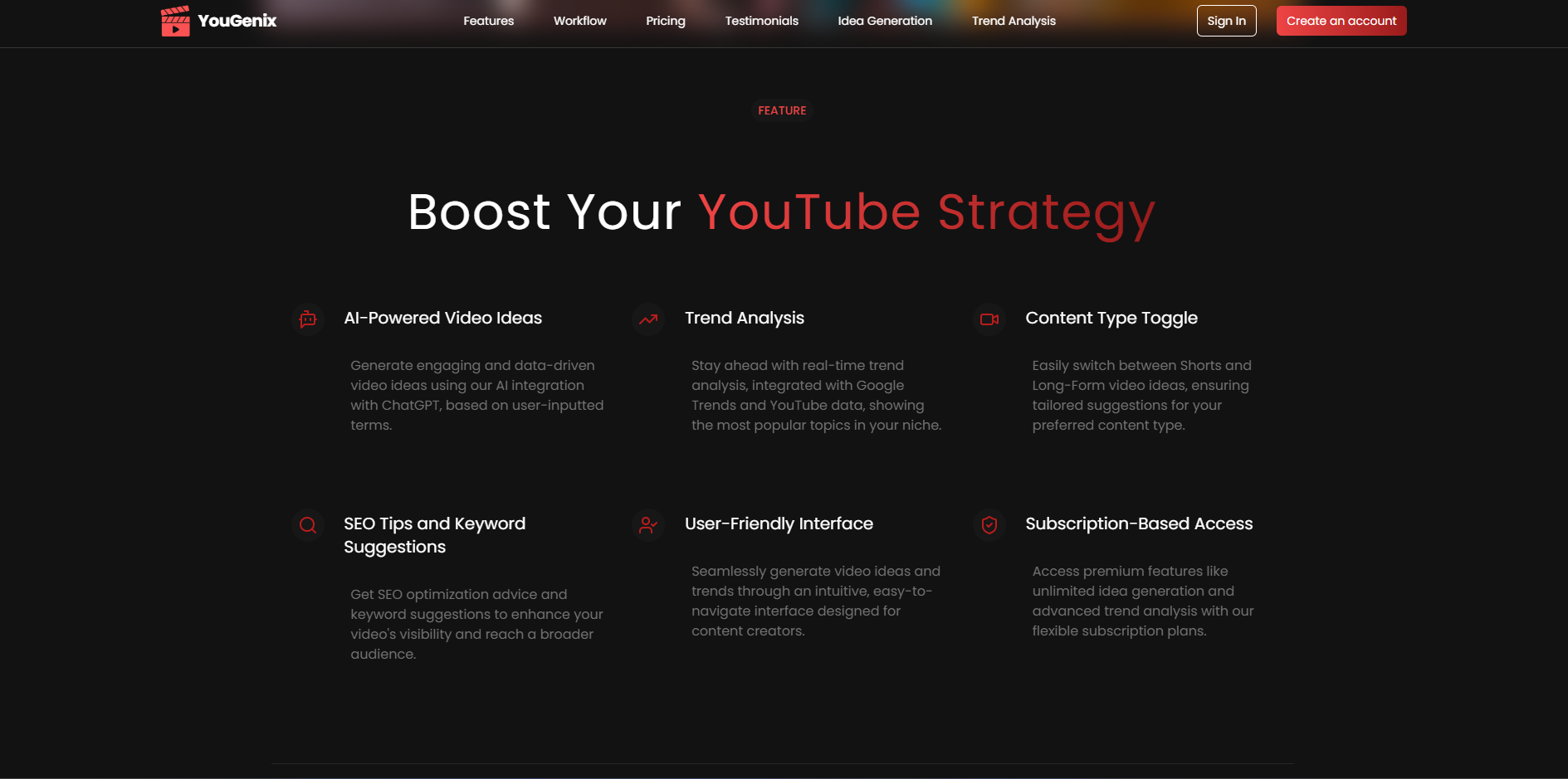Click the YouGenix clapperboard logo icon
The image size is (1568, 779).
[x=175, y=21]
